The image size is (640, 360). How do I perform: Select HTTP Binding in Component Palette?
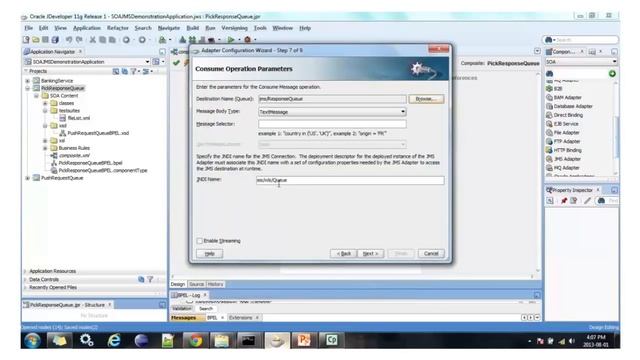click(x=564, y=150)
